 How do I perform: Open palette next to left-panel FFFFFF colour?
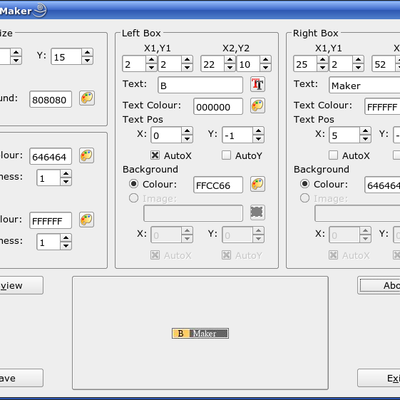click(x=87, y=220)
